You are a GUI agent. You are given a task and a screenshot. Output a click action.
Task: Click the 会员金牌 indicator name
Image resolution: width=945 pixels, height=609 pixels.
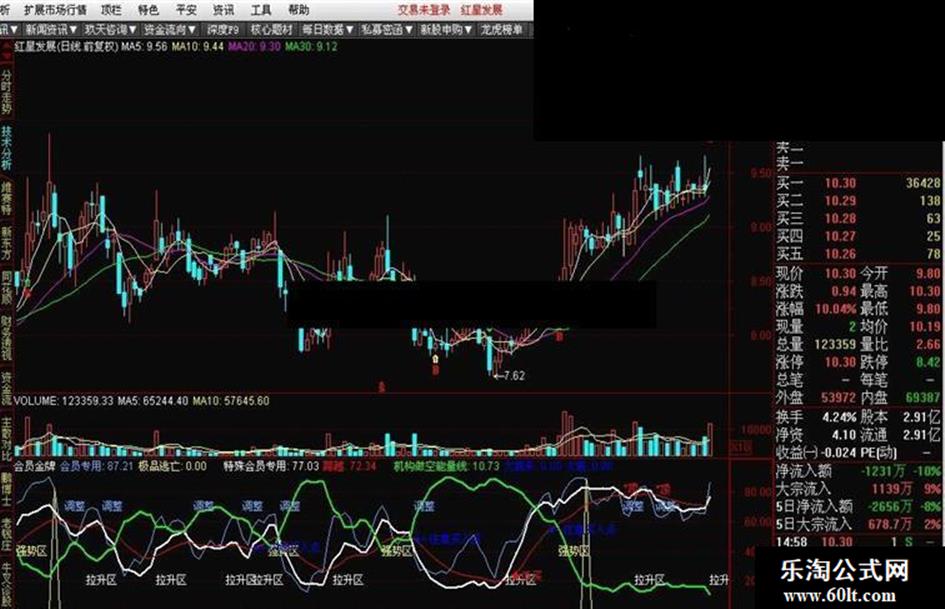point(34,466)
